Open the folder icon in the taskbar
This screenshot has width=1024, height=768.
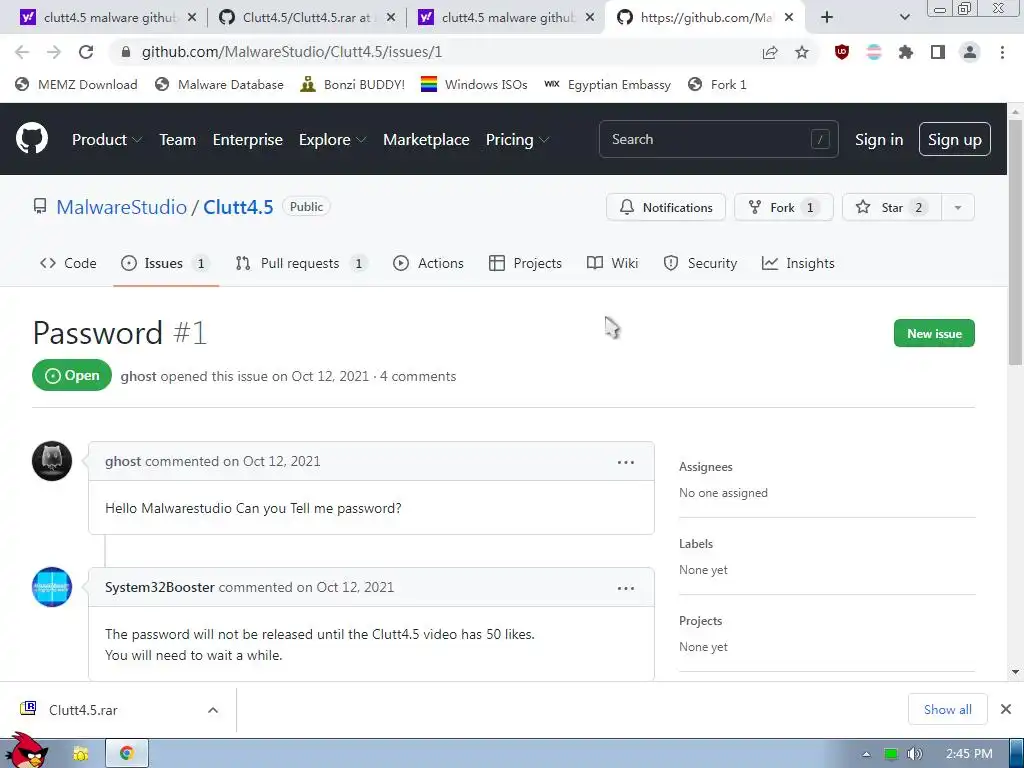point(80,754)
